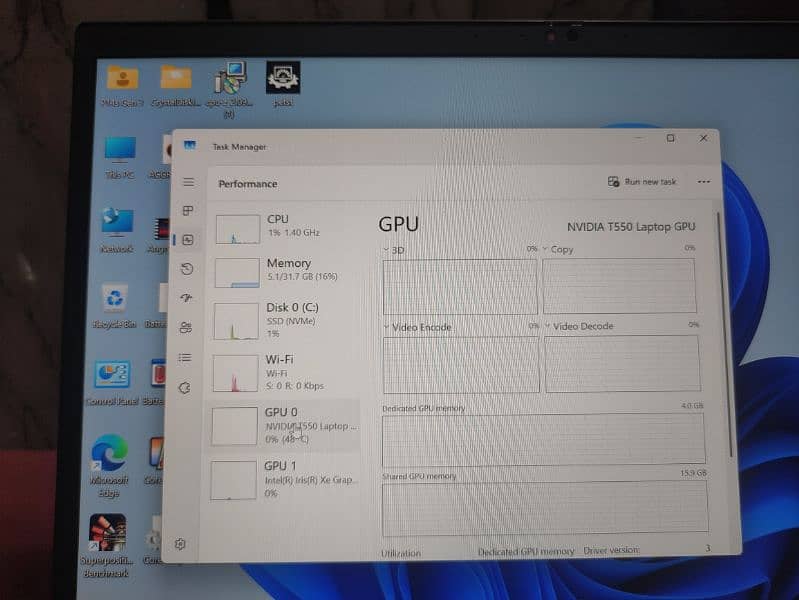The image size is (799, 600).
Task: Click the 'S: 0 R: 0 Kbps' Wi-Fi value
Action: (295, 386)
